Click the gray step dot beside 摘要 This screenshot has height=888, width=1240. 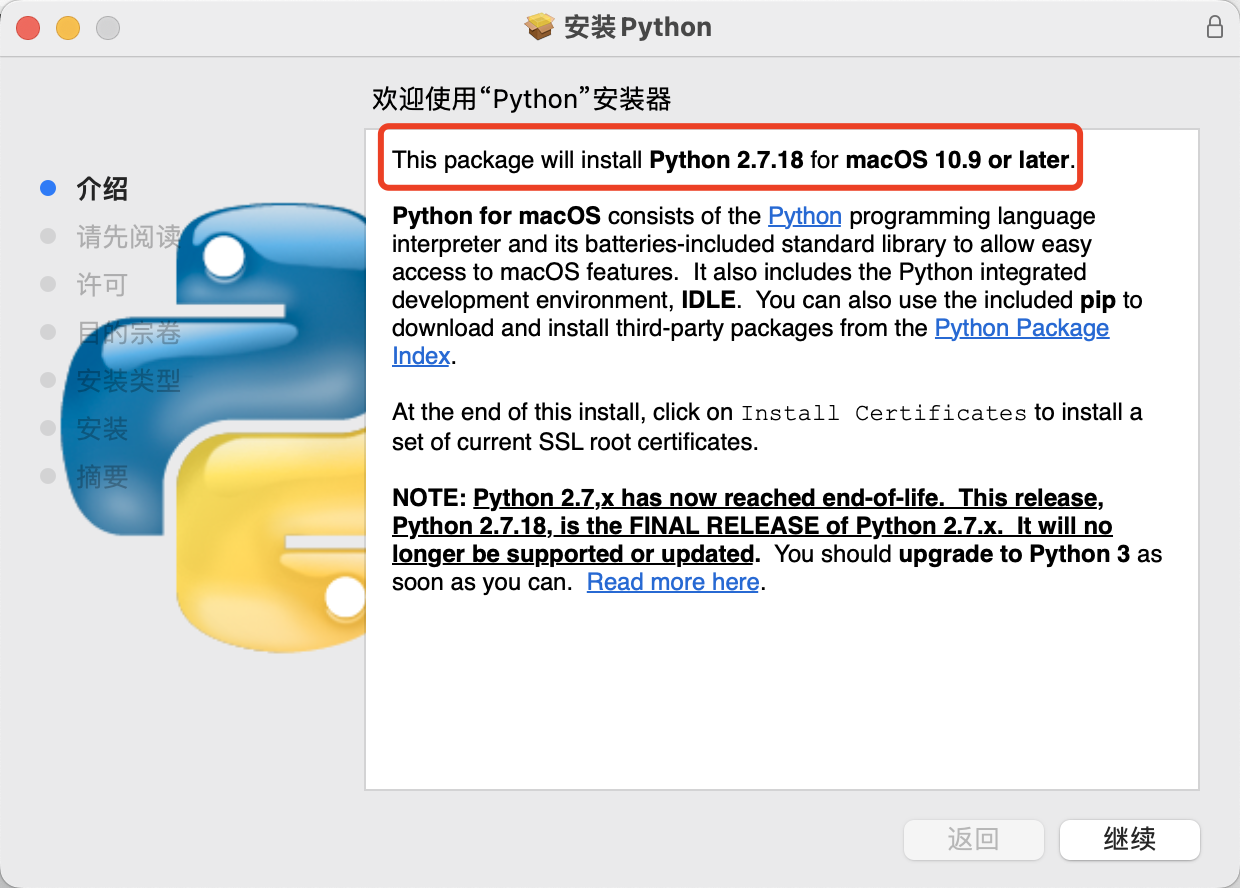point(47,477)
